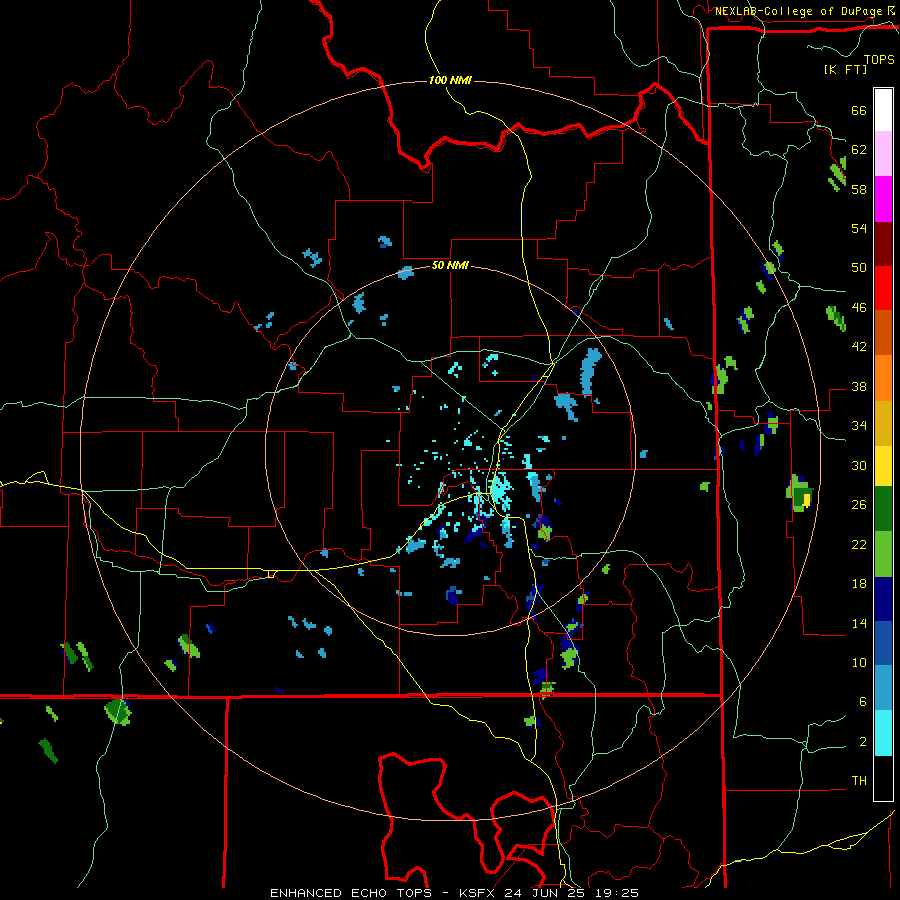This screenshot has height=900, width=900.
Task: Click the '2' legend value
Action: point(863,742)
